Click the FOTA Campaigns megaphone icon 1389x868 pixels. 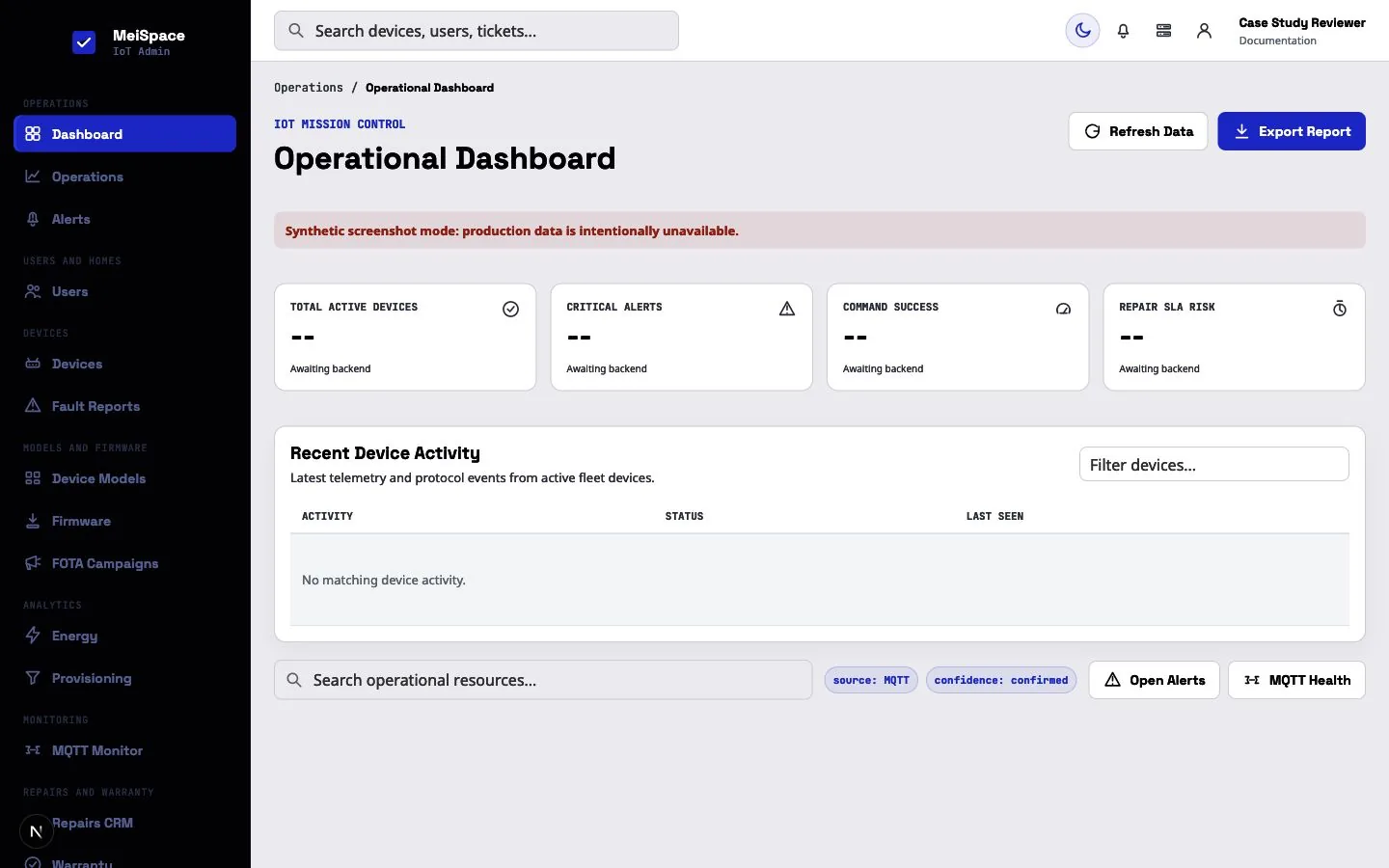33,563
